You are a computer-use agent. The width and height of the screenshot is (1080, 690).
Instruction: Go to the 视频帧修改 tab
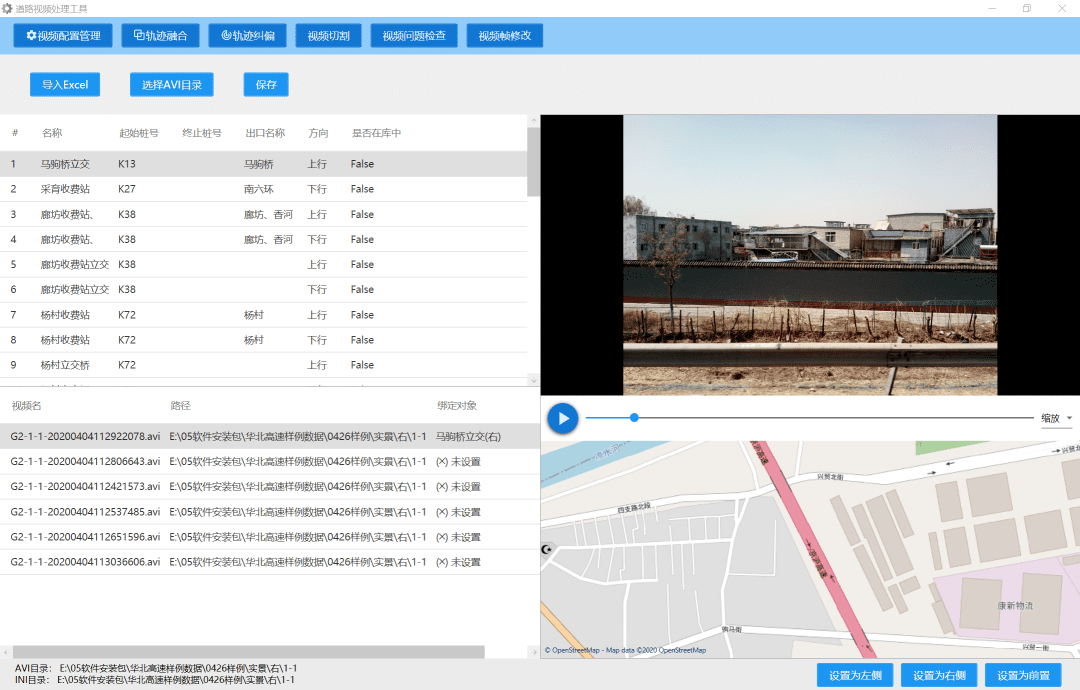[504, 36]
